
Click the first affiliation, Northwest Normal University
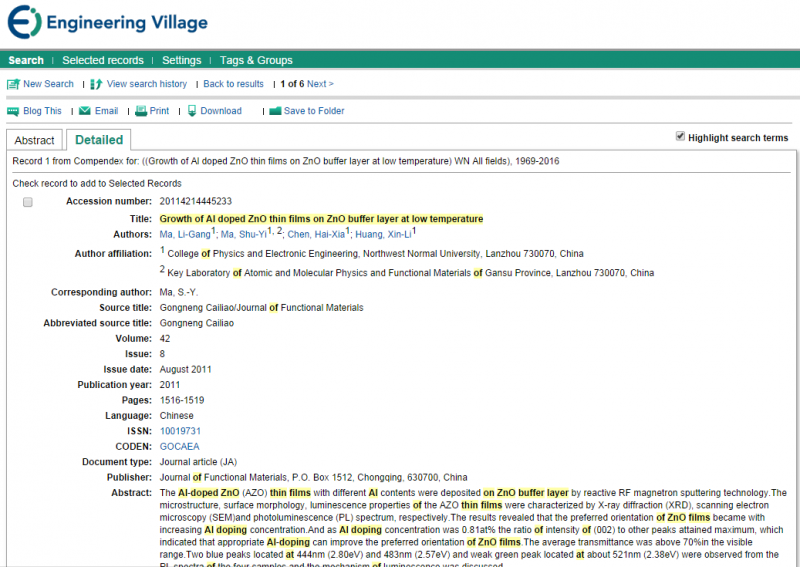tap(376, 254)
